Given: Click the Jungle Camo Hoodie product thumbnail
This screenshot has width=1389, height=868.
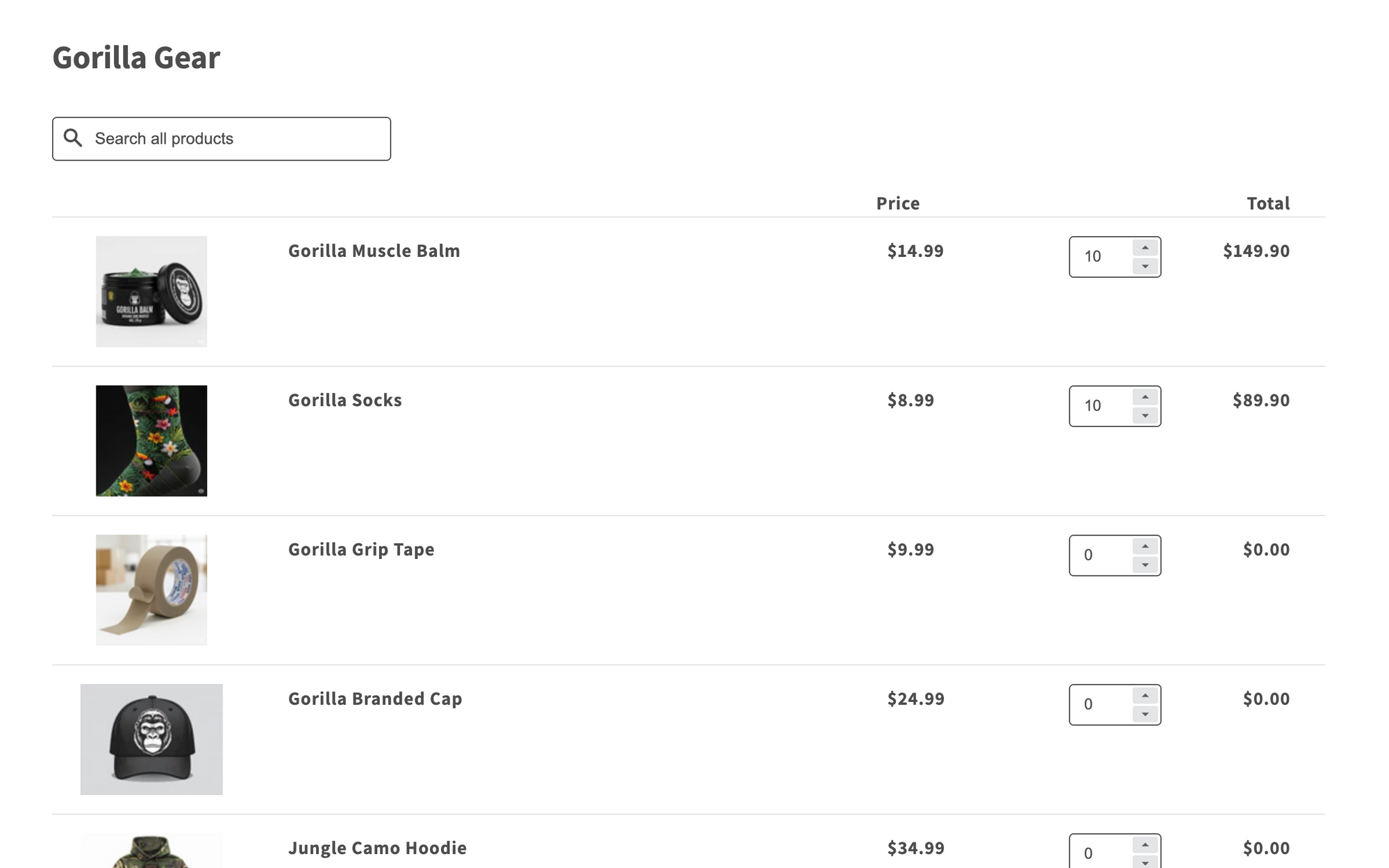Looking at the screenshot, I should 151,854.
